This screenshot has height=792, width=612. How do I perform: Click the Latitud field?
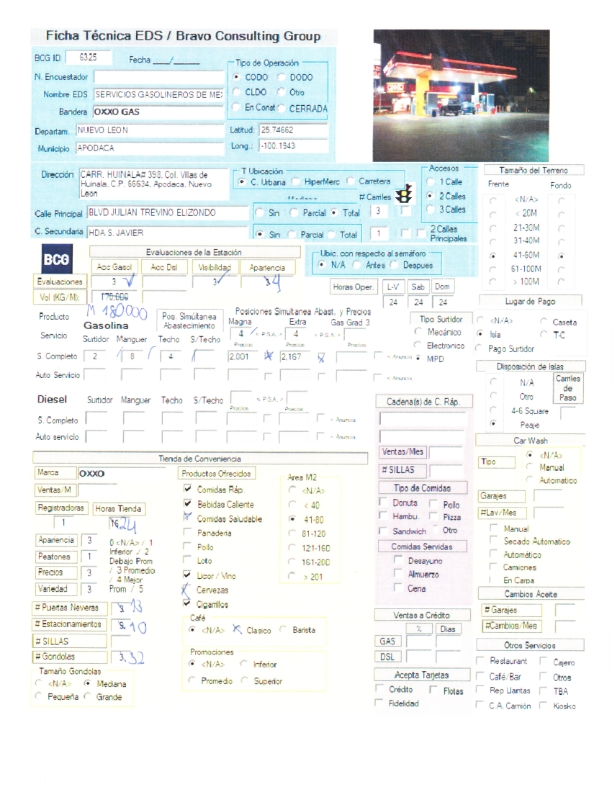293,130
